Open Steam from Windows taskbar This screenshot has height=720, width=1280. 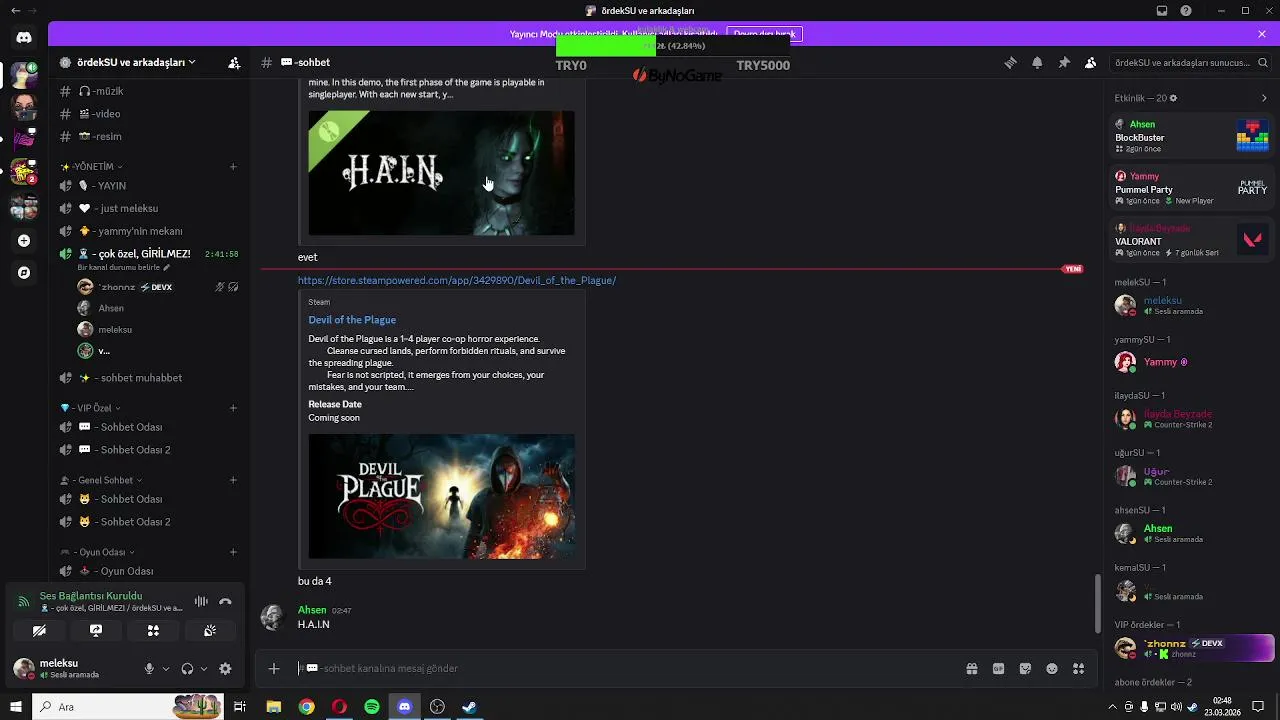pos(469,707)
